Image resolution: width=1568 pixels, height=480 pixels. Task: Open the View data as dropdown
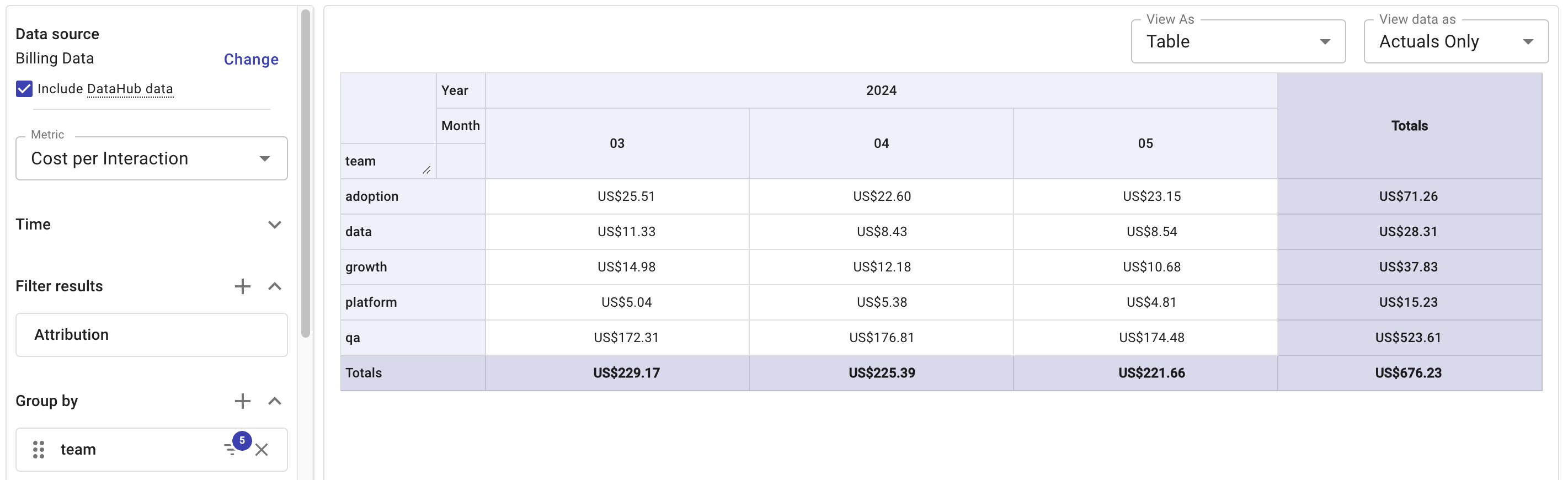click(x=1455, y=41)
